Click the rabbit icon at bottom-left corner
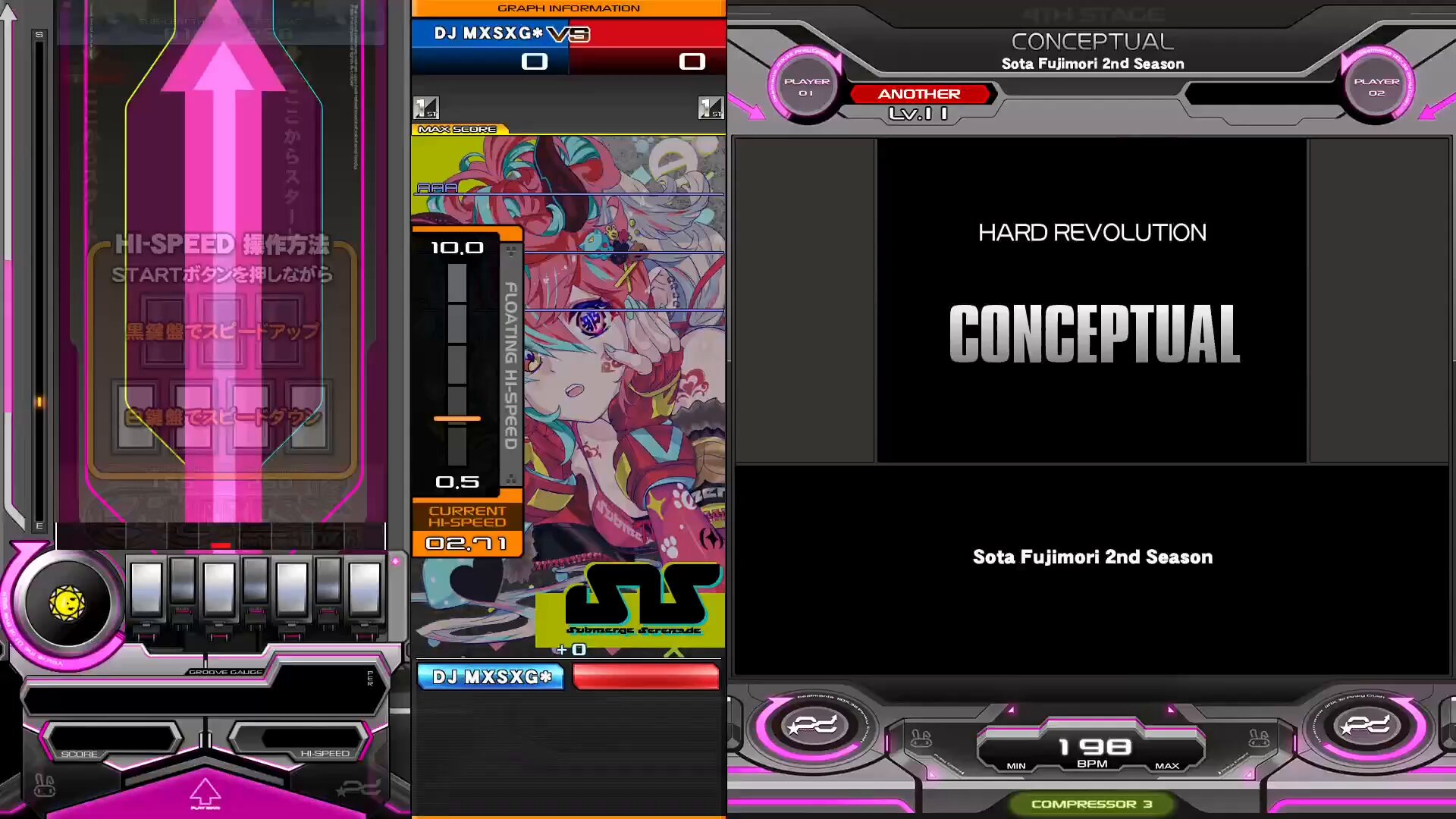Image resolution: width=1456 pixels, height=819 pixels. point(45,786)
